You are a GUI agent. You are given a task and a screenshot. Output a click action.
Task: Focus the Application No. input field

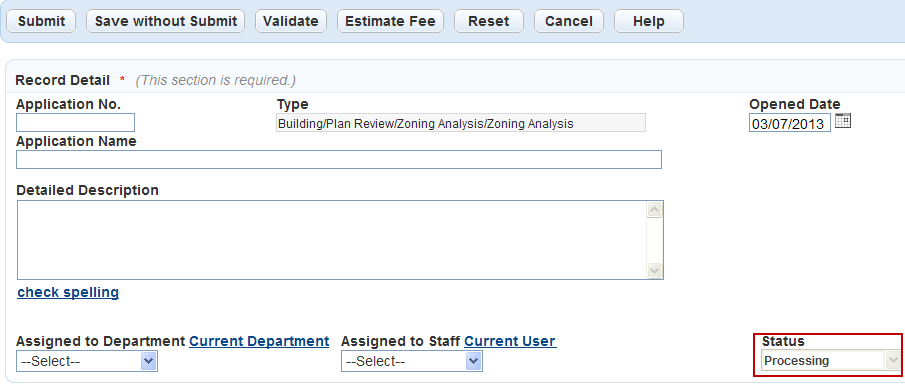point(76,122)
